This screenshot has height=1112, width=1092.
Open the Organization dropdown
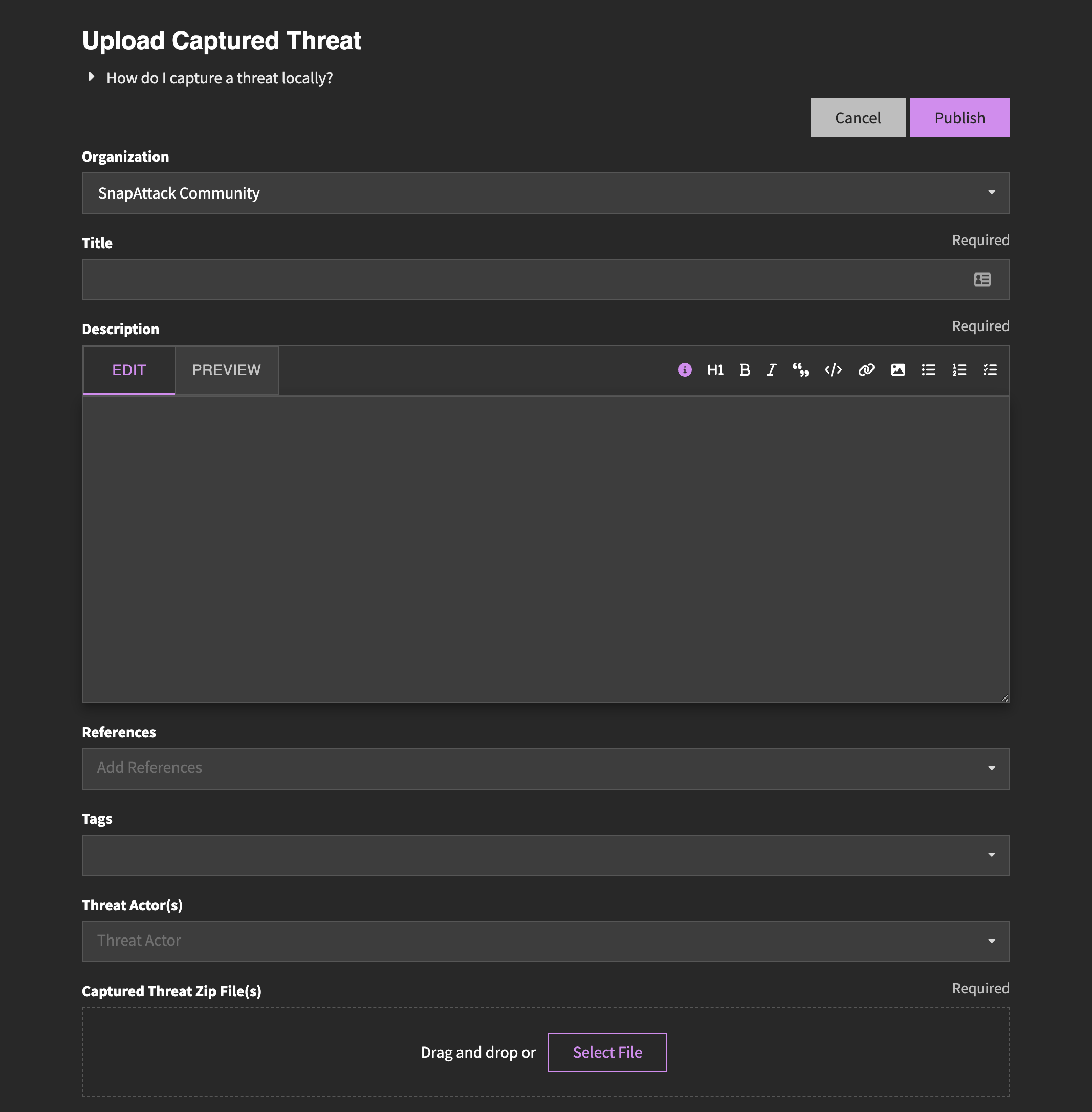545,193
